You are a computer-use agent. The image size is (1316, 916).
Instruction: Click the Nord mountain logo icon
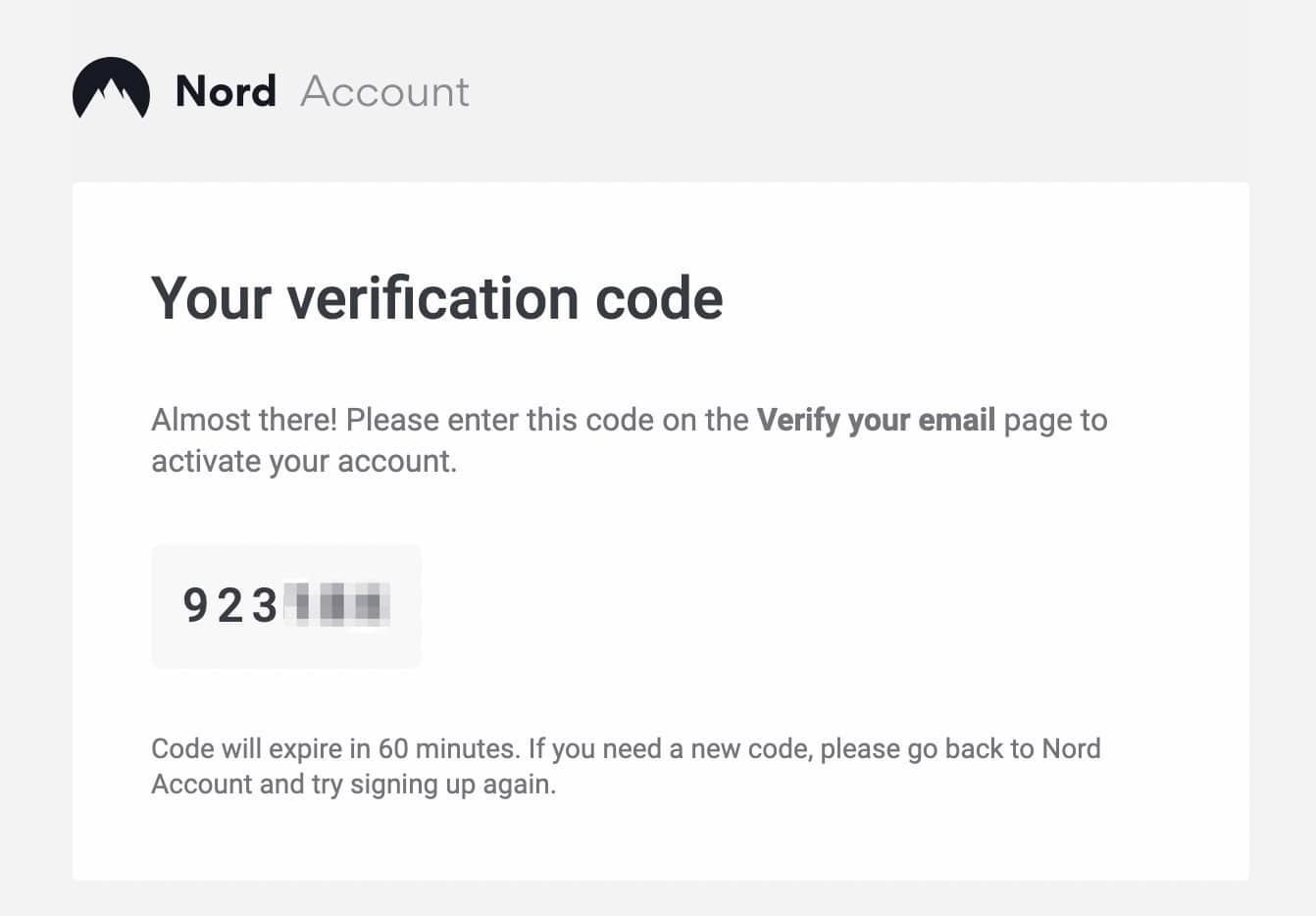(111, 90)
